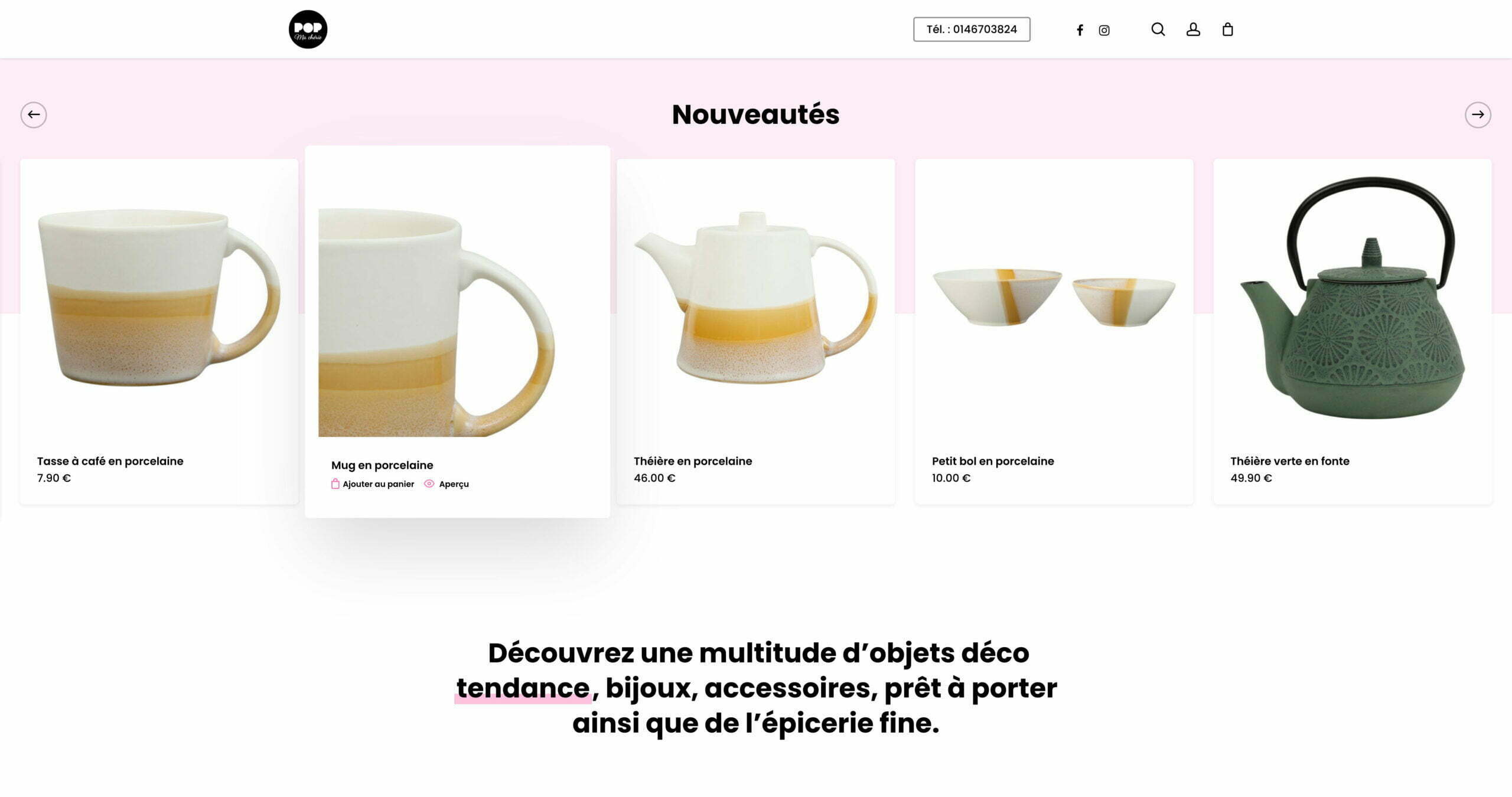This screenshot has height=797, width=1512.
Task: Click the coffee cup product photo
Action: (159, 298)
